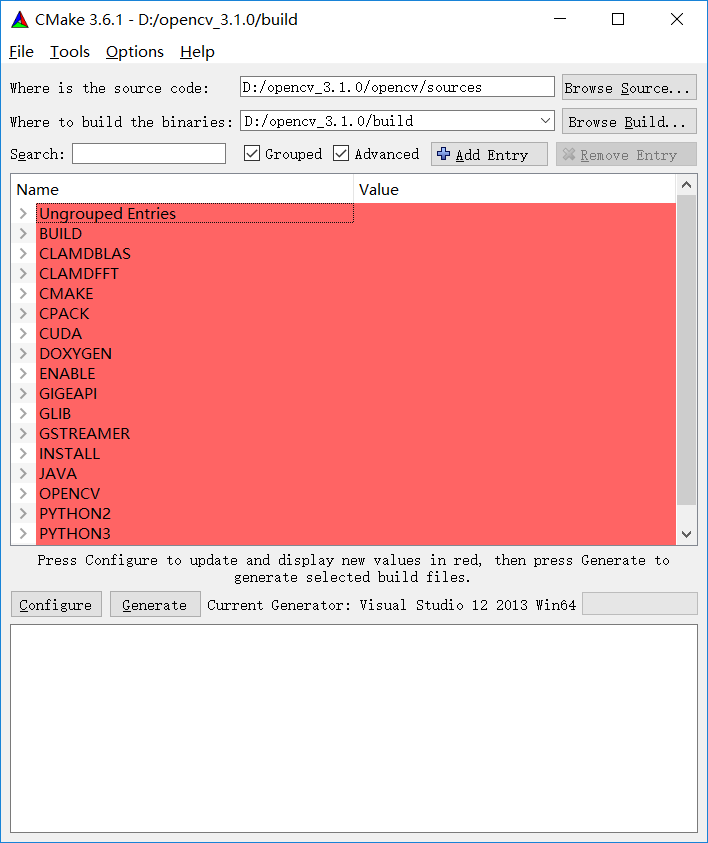Click the scrollbar down arrow
The image size is (708, 843).
pyautogui.click(x=686, y=534)
